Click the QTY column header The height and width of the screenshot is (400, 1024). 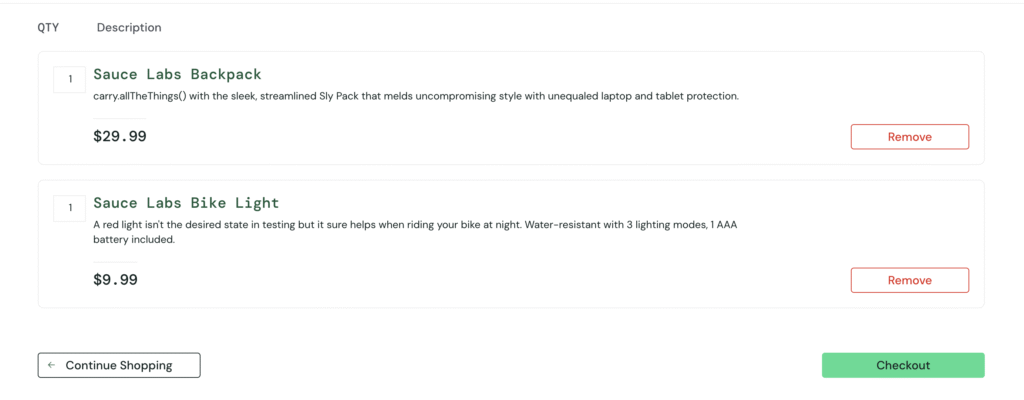[48, 28]
